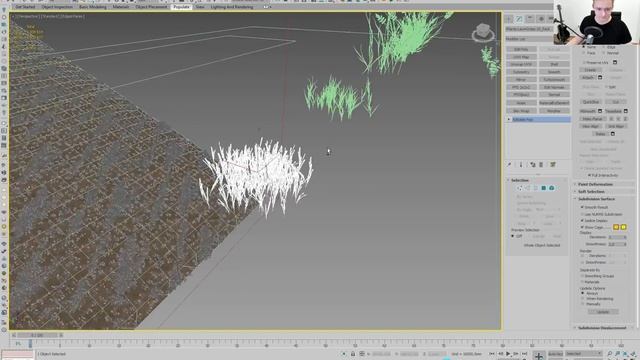
Task: Toggle Isoline Display checkbox
Action: (582, 220)
